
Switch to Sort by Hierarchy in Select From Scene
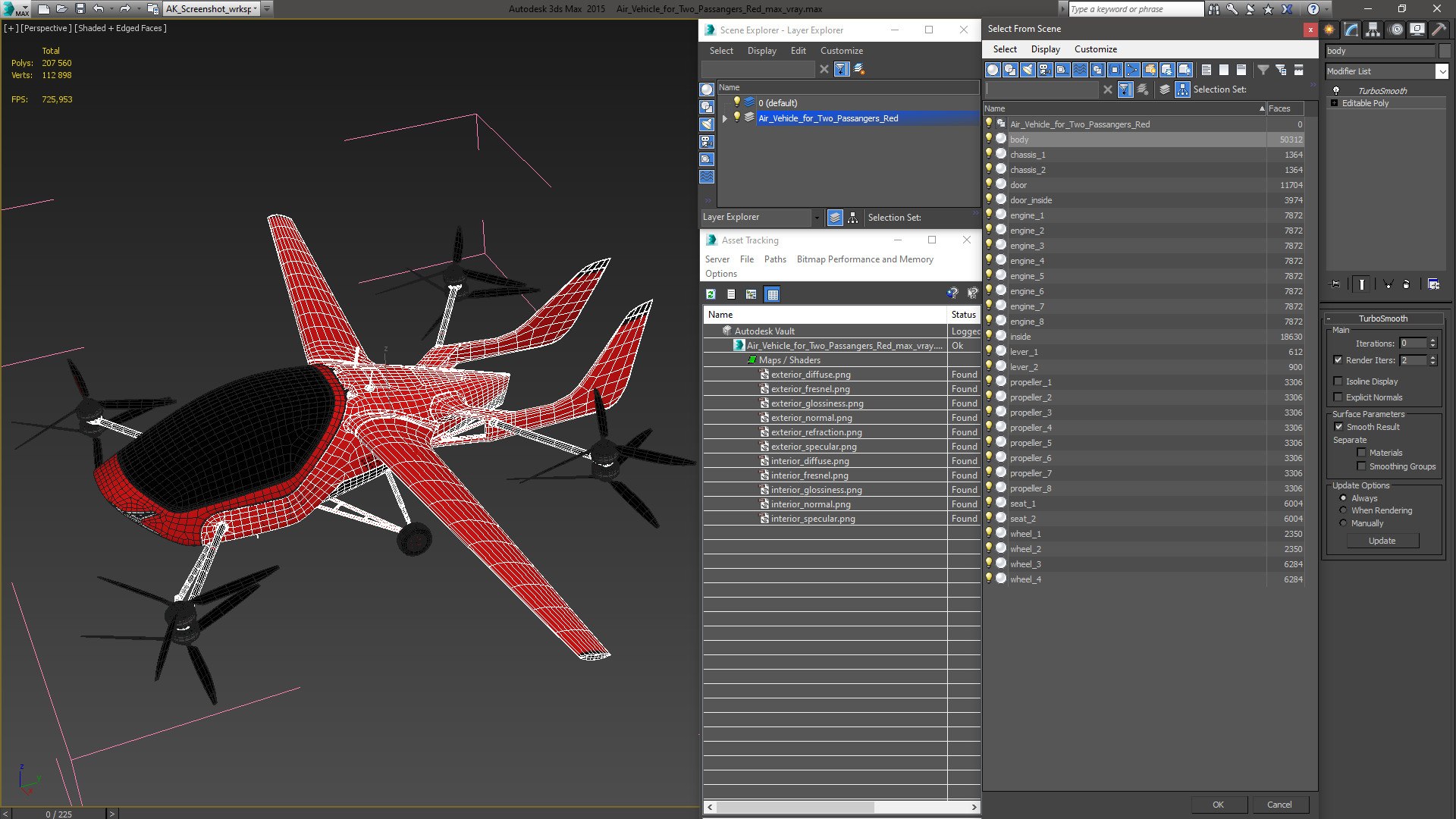point(1183,89)
